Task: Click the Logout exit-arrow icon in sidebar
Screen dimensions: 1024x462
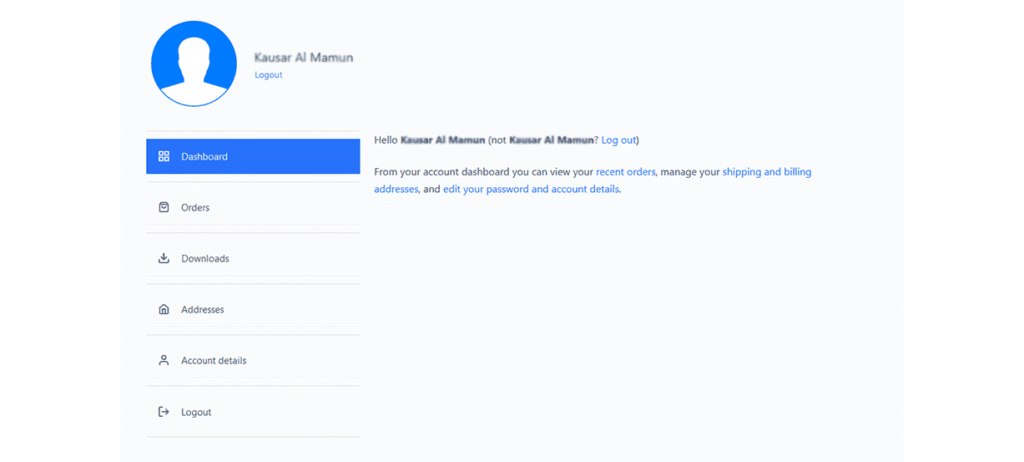Action: pyautogui.click(x=164, y=412)
